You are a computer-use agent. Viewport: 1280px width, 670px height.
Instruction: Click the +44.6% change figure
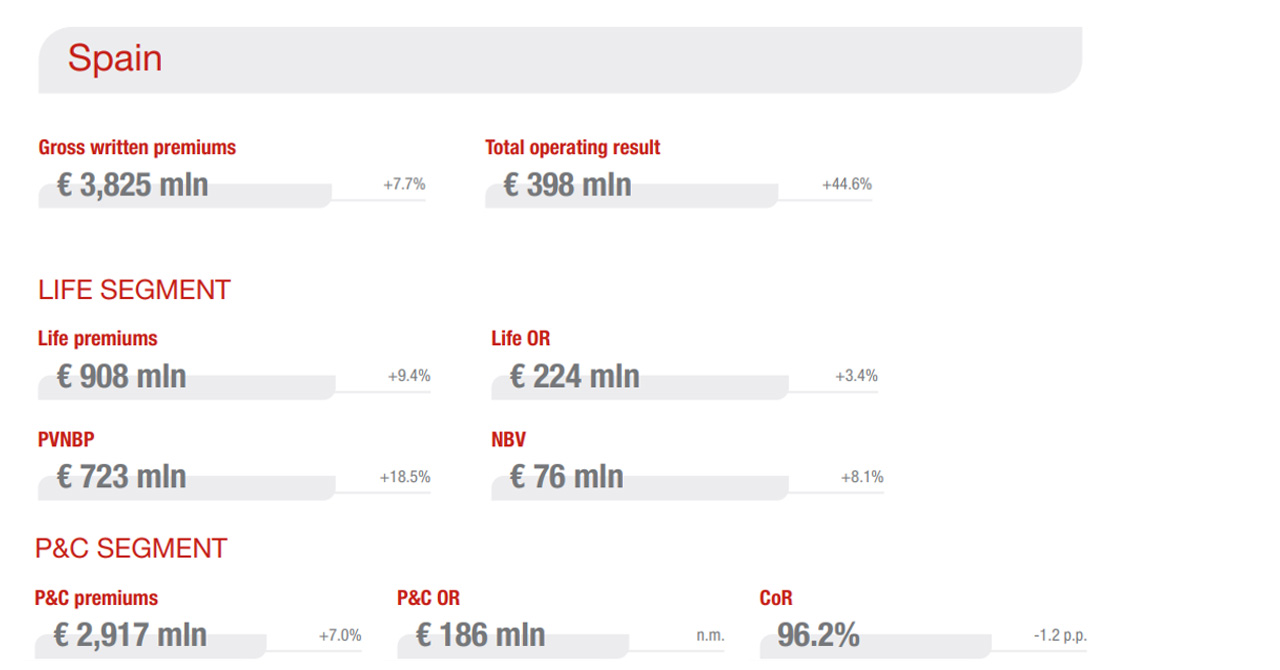(847, 184)
